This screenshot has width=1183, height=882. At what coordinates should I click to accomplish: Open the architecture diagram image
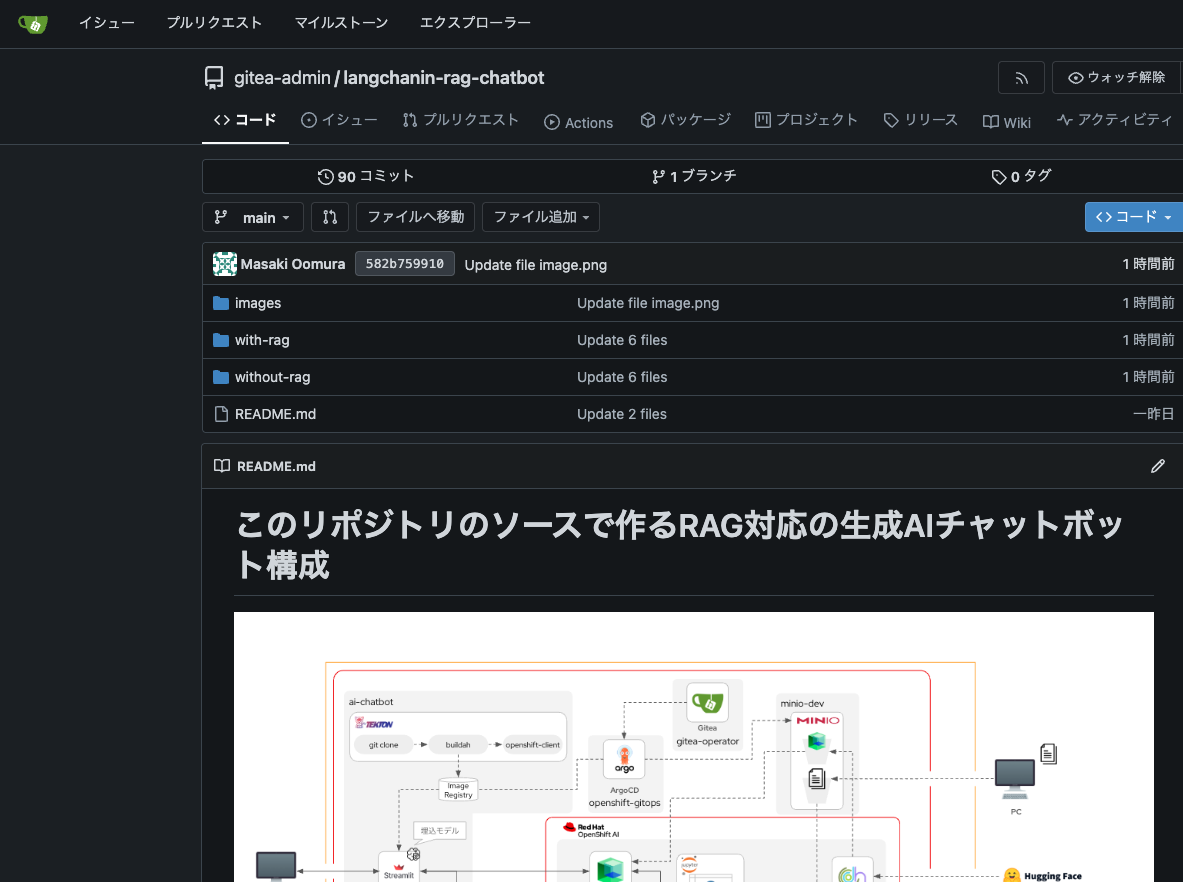pos(693,747)
